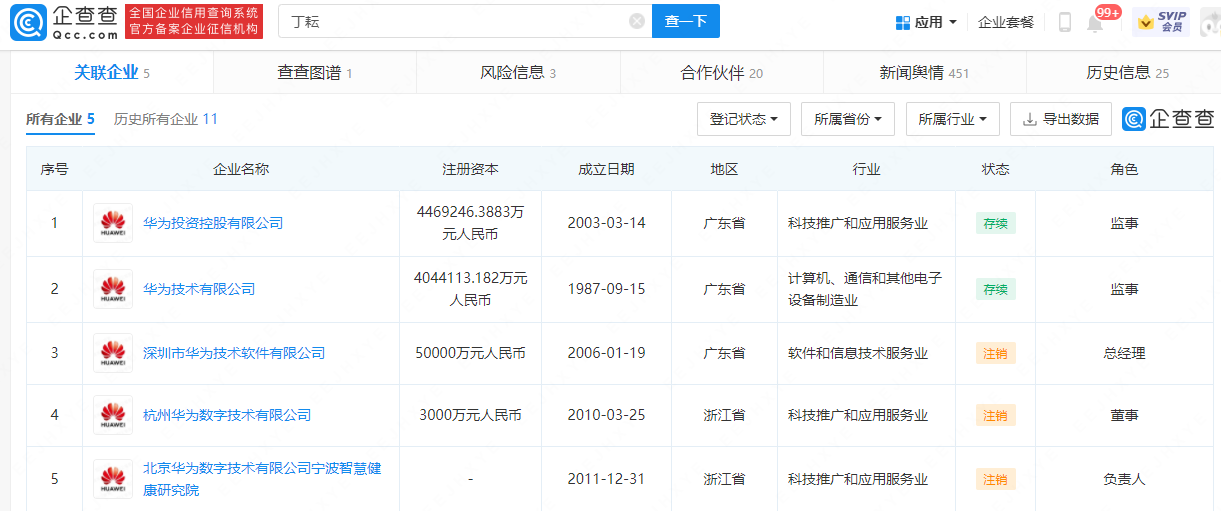Click Huawei logo of 北京华为数字技术 row

[113, 479]
